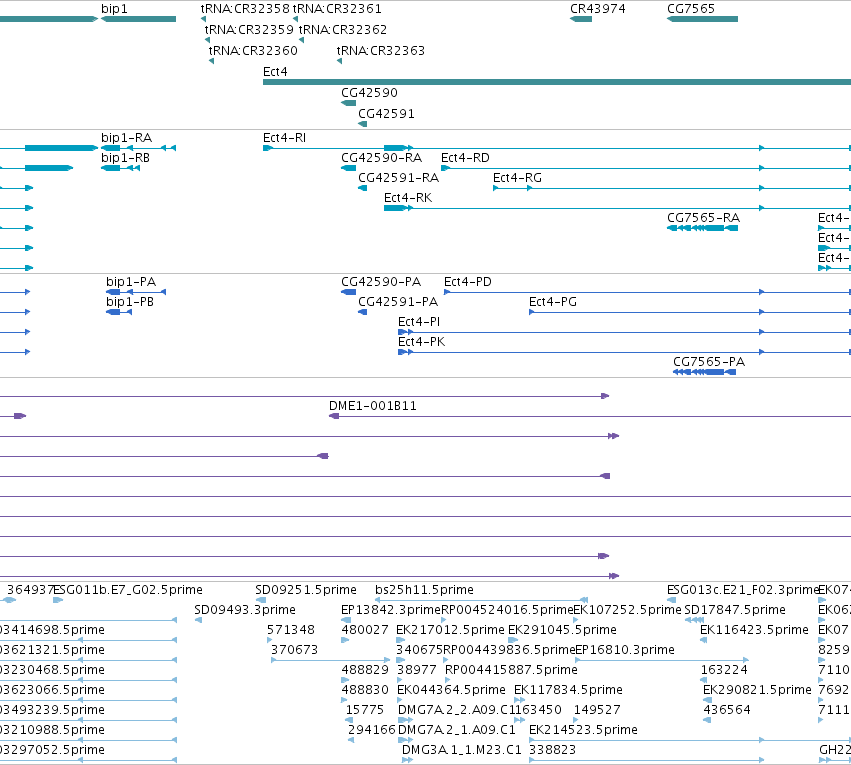Screen dimensions: 851x765
Task: Click the DME1-001B11 purple feature
Action: tap(590, 417)
